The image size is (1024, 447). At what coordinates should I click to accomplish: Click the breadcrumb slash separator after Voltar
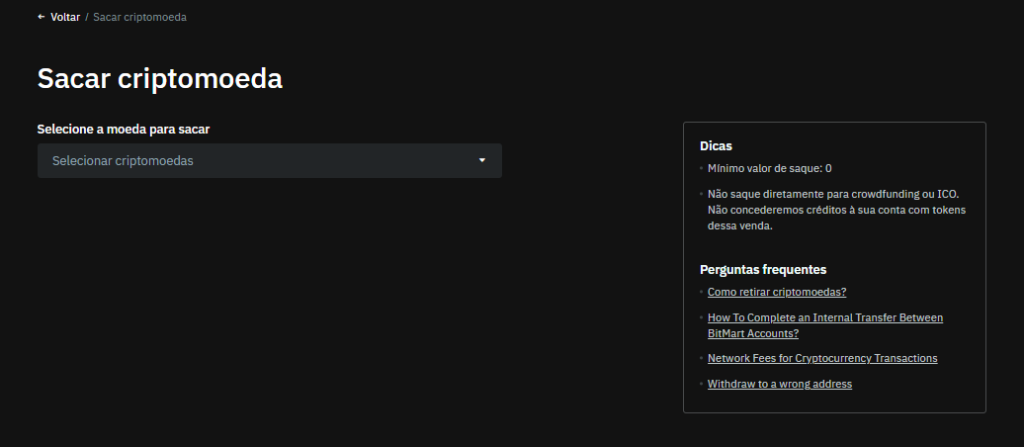(87, 18)
